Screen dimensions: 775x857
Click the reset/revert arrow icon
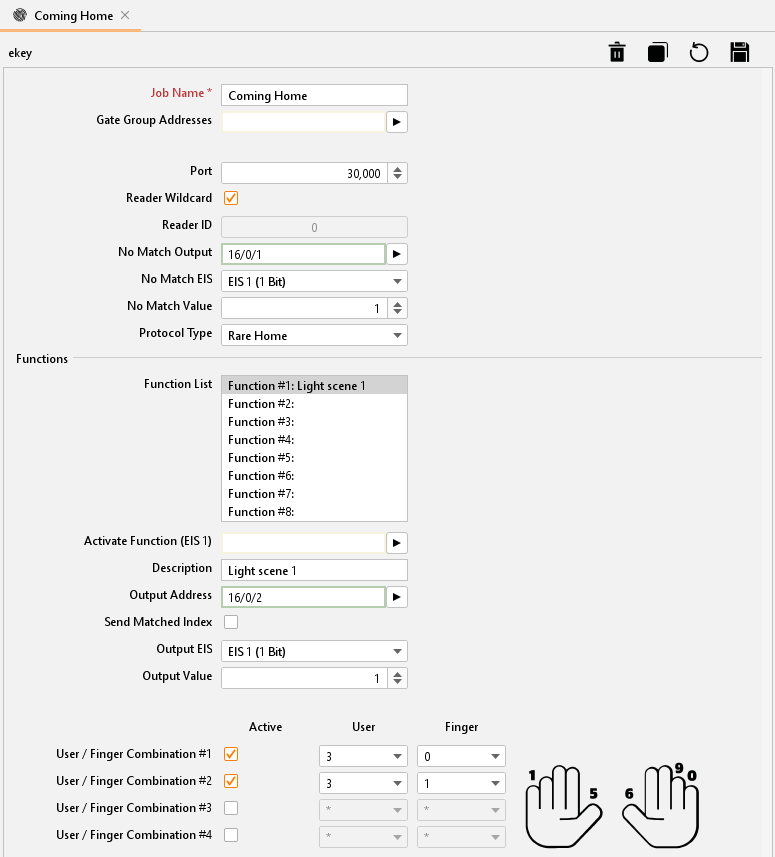coord(699,53)
